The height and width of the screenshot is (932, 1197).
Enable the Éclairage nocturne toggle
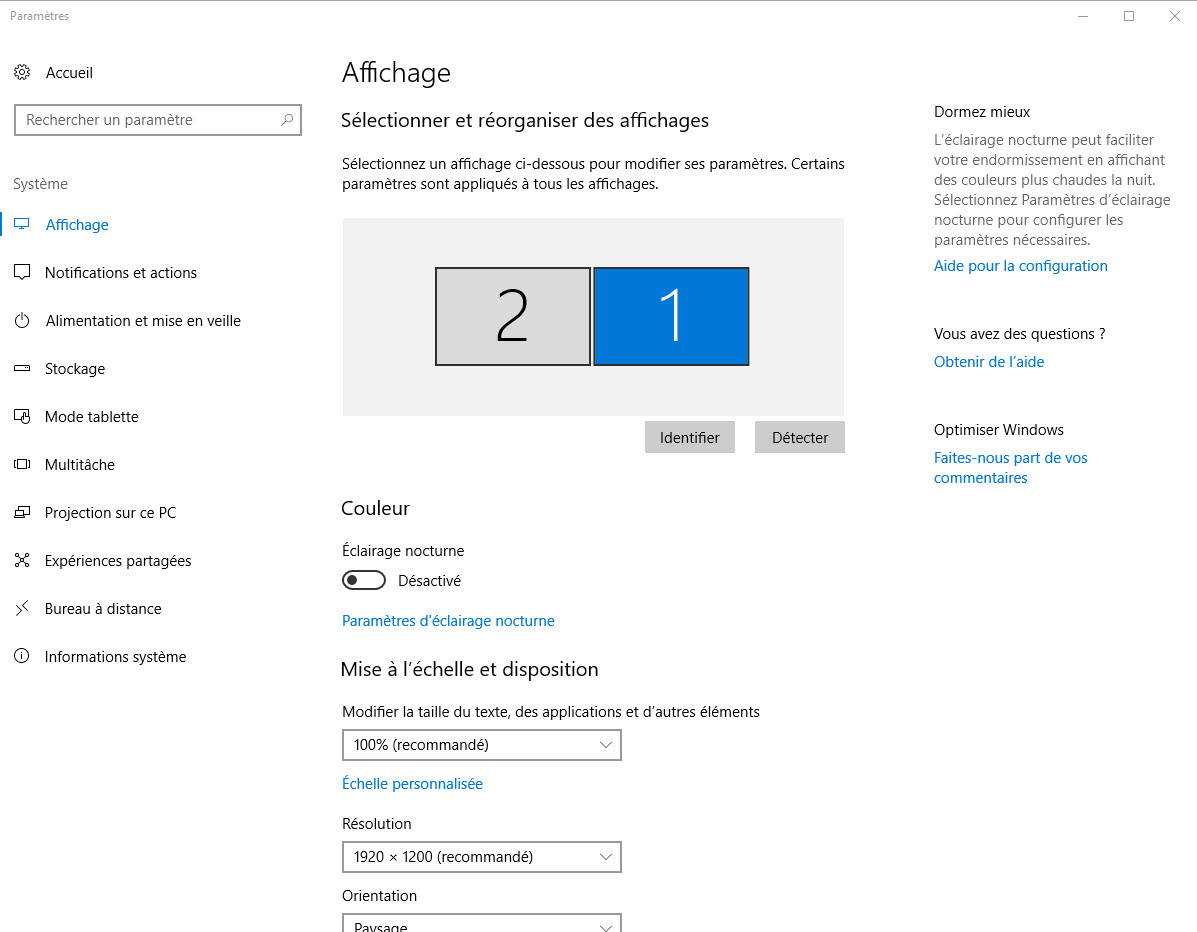[x=364, y=581]
